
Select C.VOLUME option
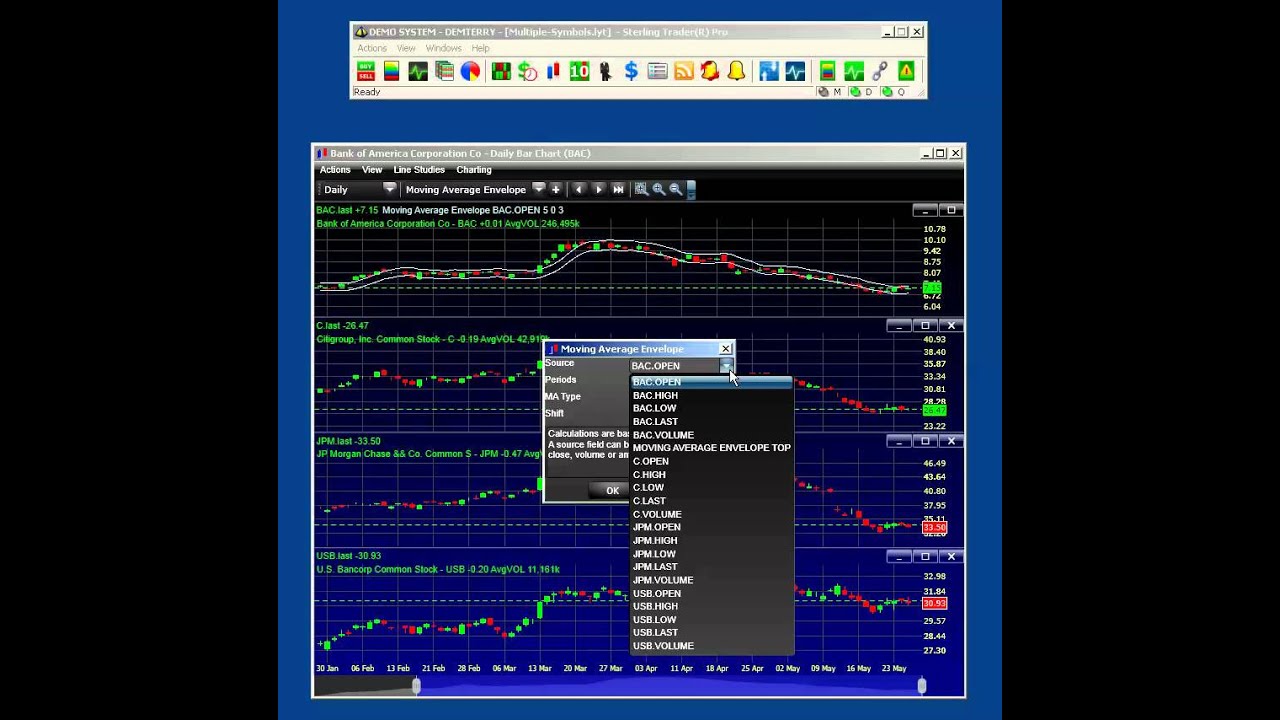click(x=711, y=514)
